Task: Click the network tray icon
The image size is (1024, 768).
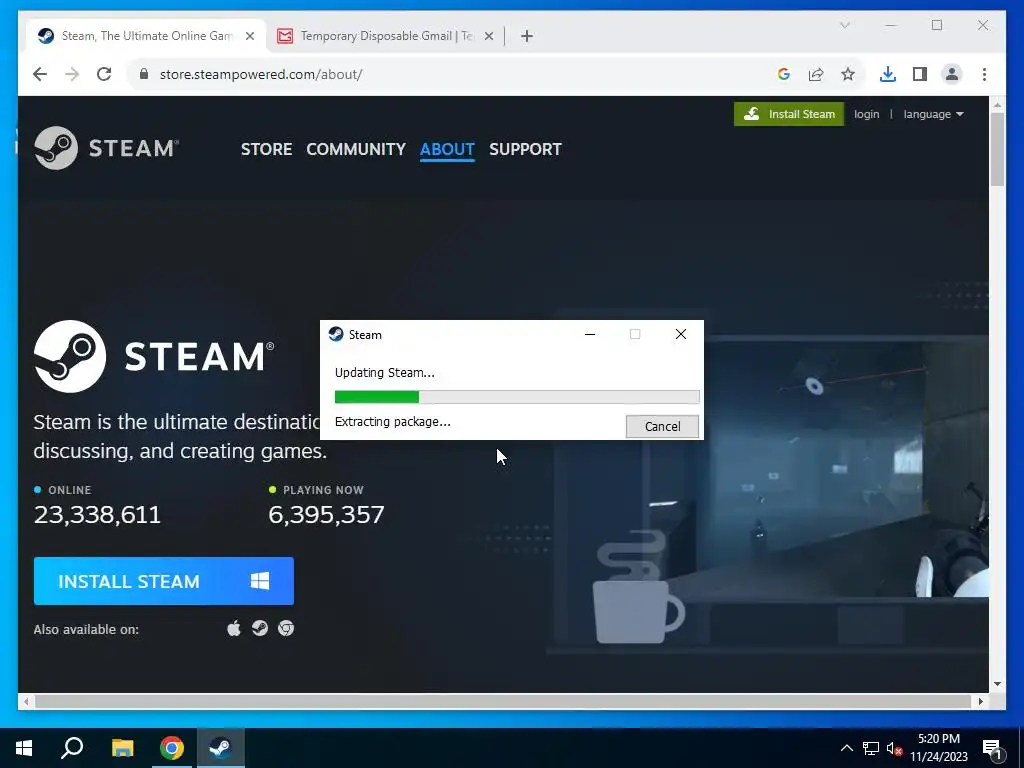Action: [x=871, y=748]
